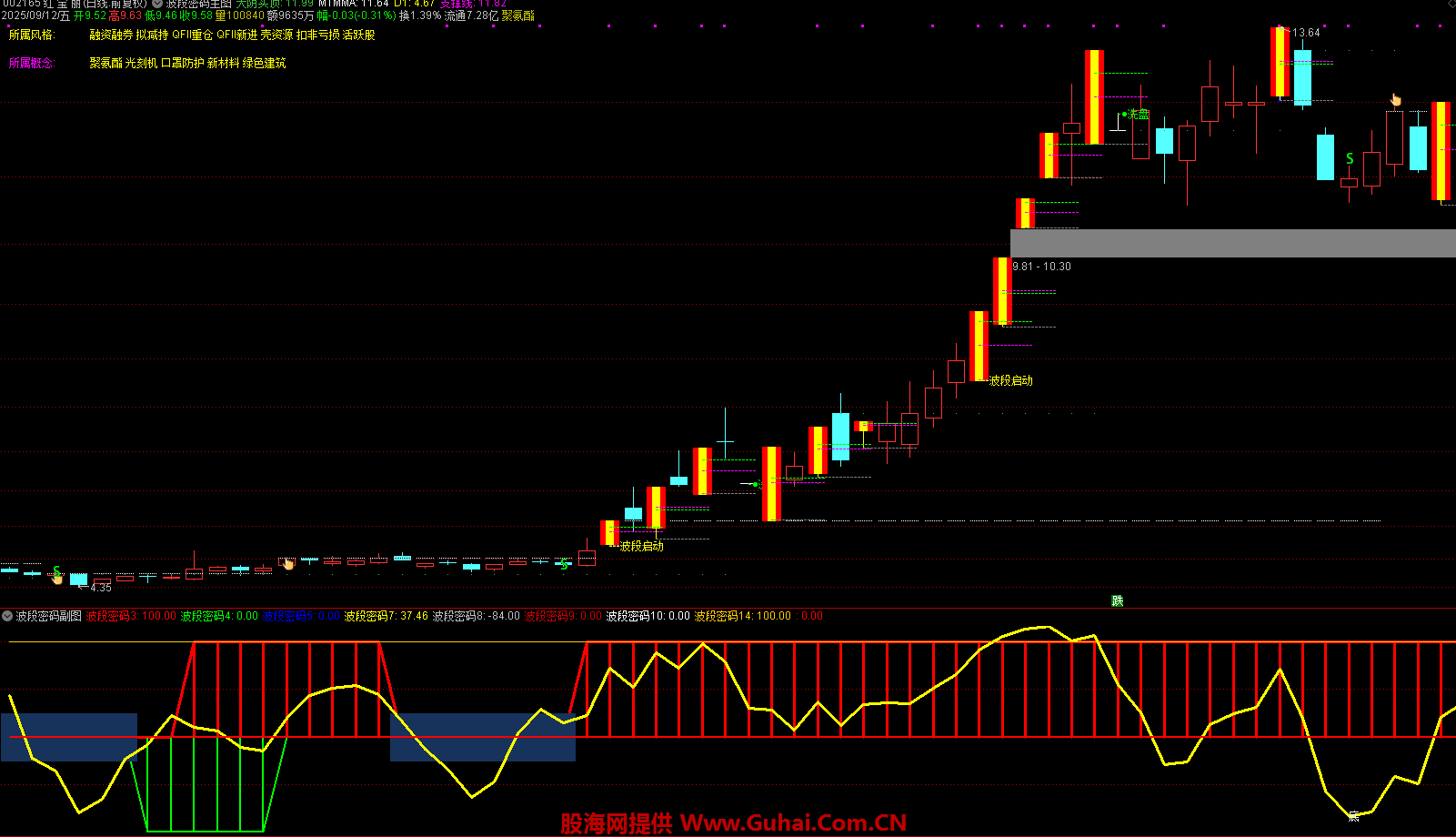Select the 大阴头顶 value in header
1456x837 pixels.
click(x=275, y=4)
